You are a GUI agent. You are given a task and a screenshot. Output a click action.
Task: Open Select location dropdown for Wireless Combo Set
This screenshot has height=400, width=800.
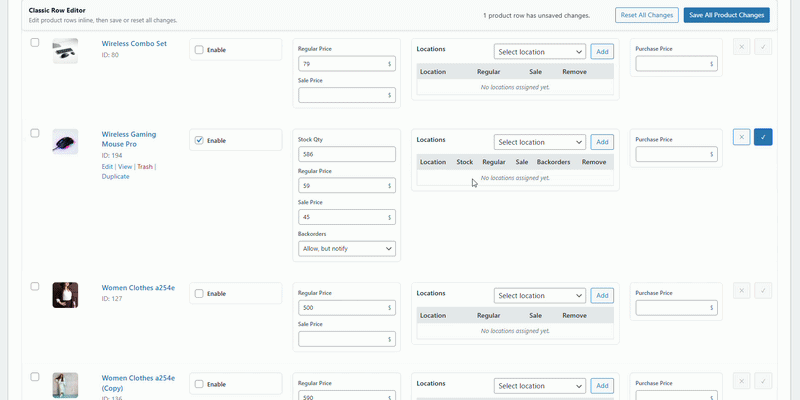tap(540, 52)
